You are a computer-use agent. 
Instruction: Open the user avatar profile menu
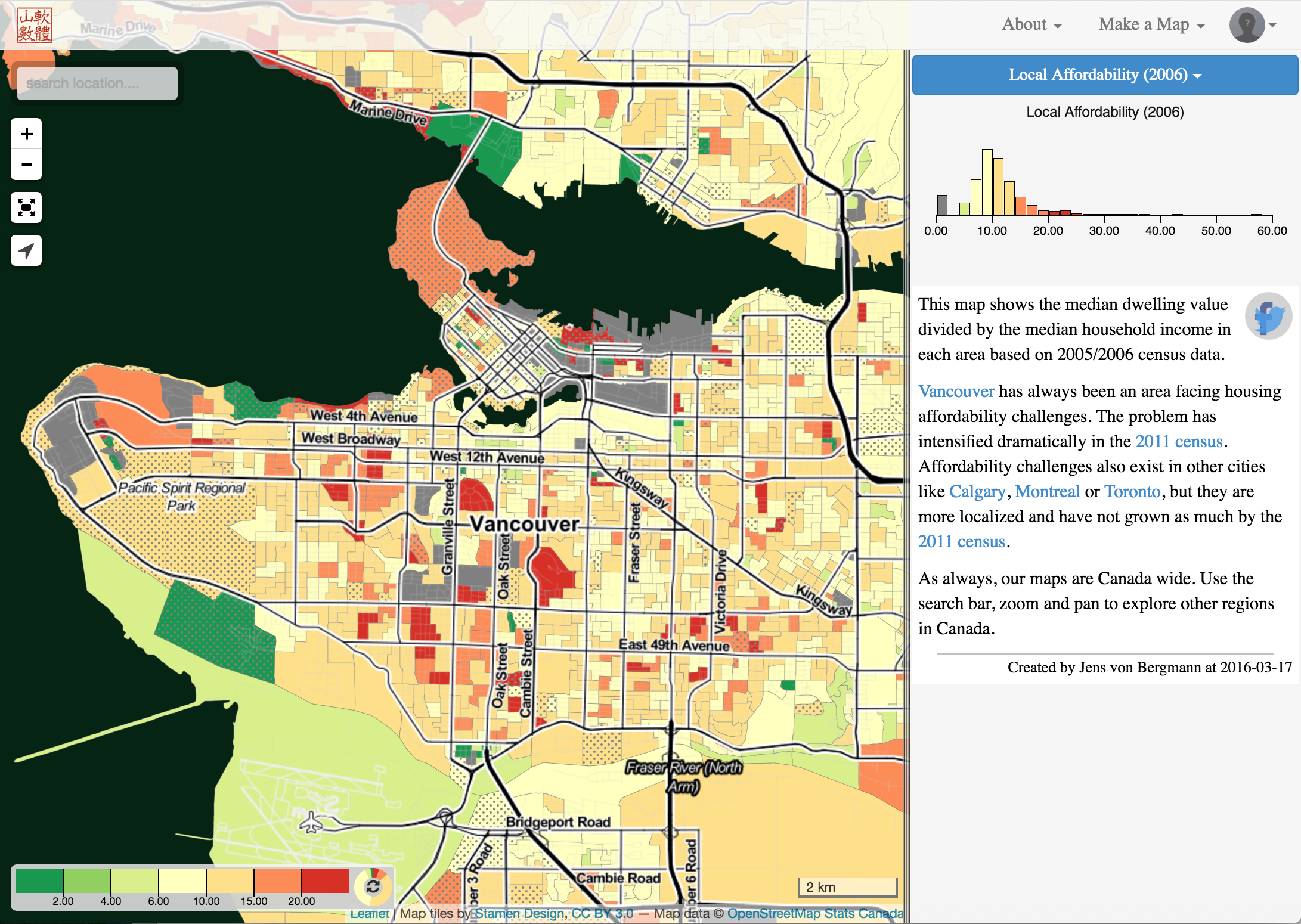click(x=1247, y=25)
